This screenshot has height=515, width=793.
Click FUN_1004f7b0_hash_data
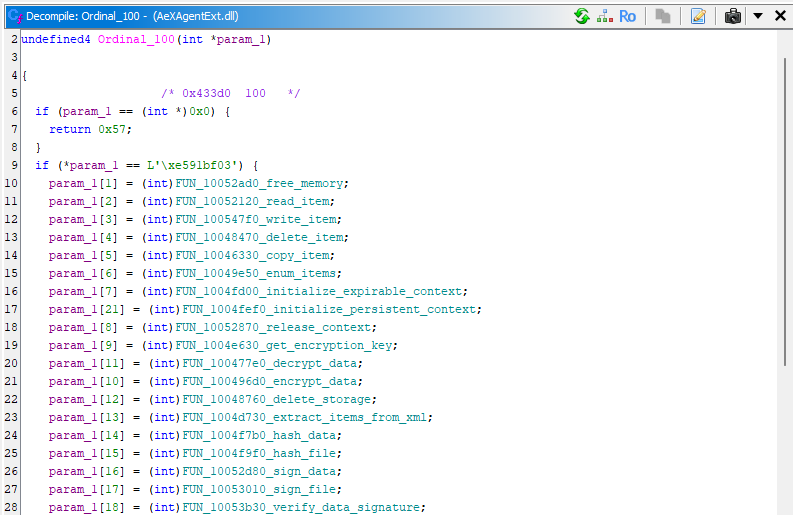point(260,436)
